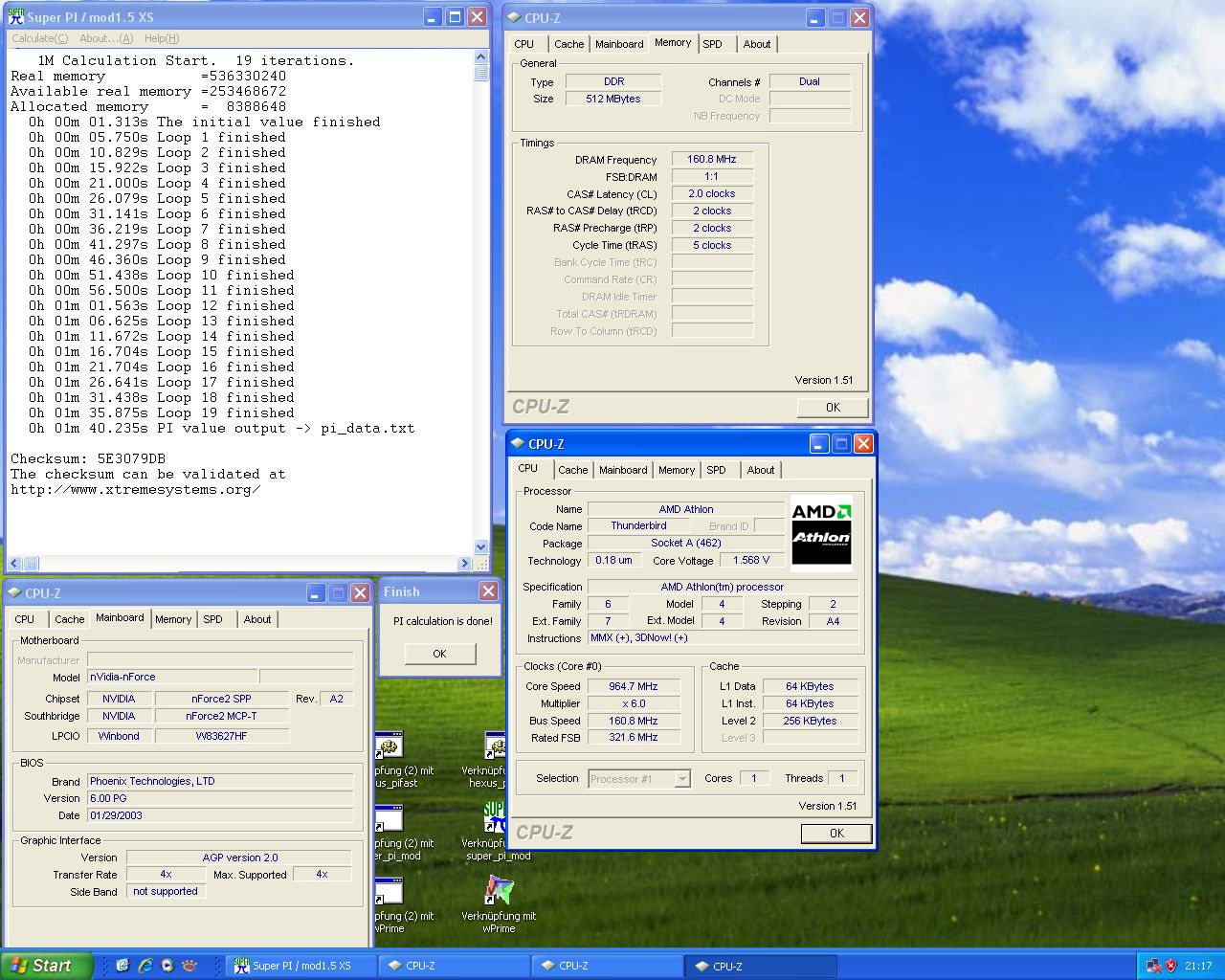
Task: Expand the Processor #1 selection dropdown
Action: pos(682,779)
